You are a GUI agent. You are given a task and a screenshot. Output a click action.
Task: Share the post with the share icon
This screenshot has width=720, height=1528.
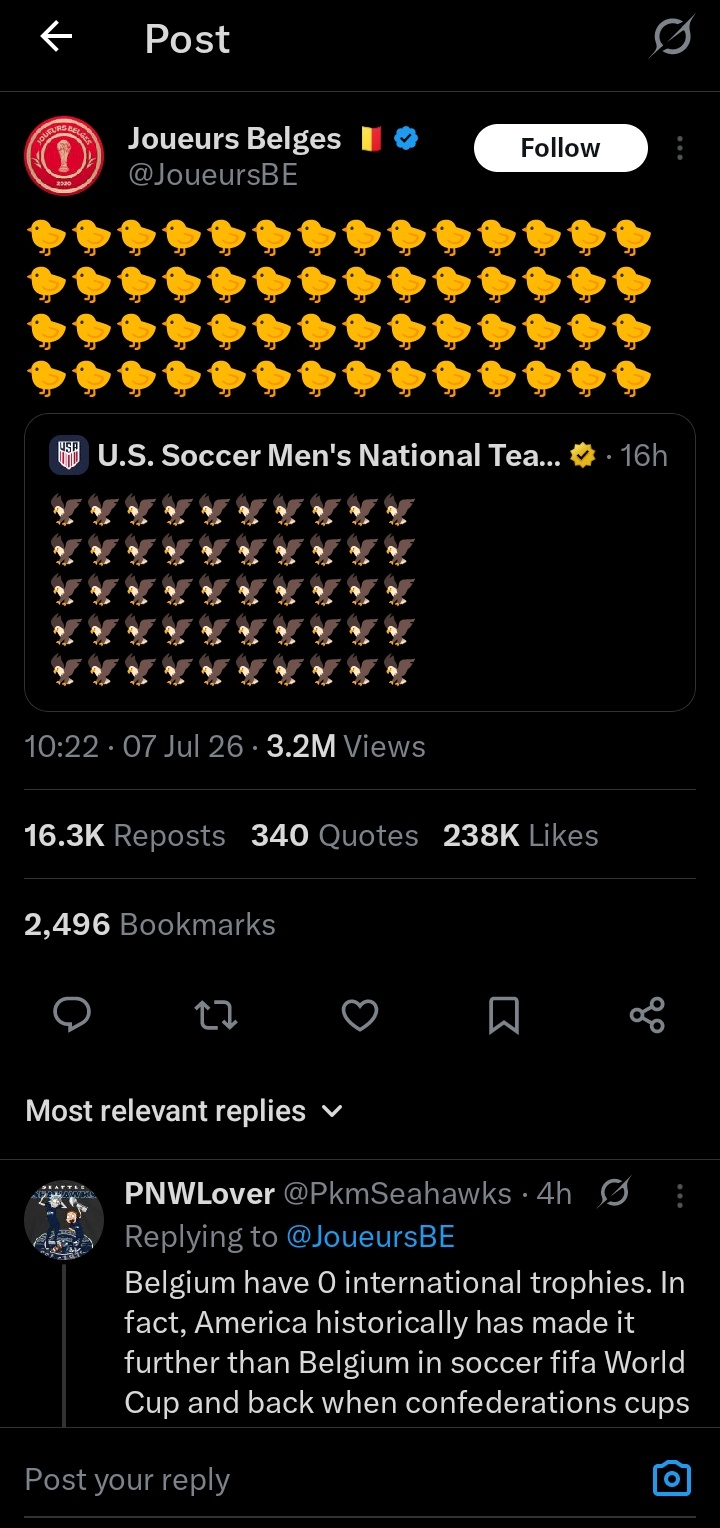[x=647, y=1016]
